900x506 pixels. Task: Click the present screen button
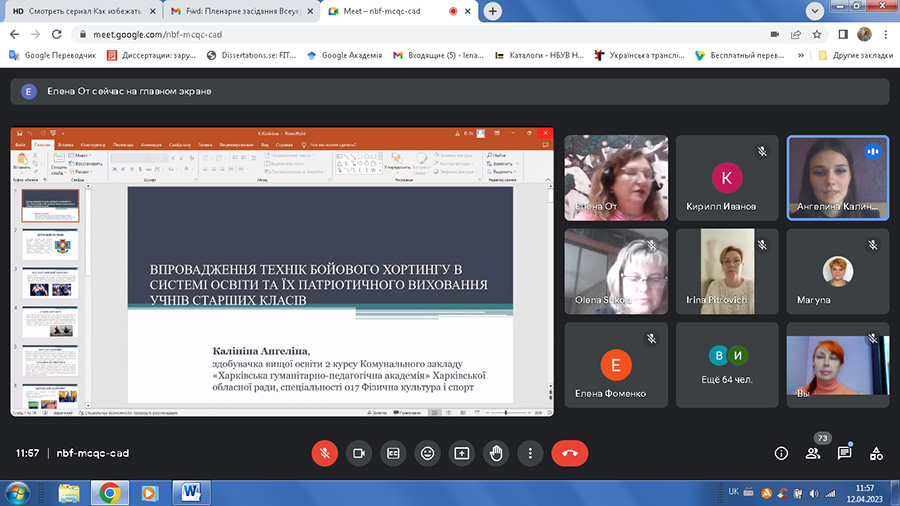(461, 453)
